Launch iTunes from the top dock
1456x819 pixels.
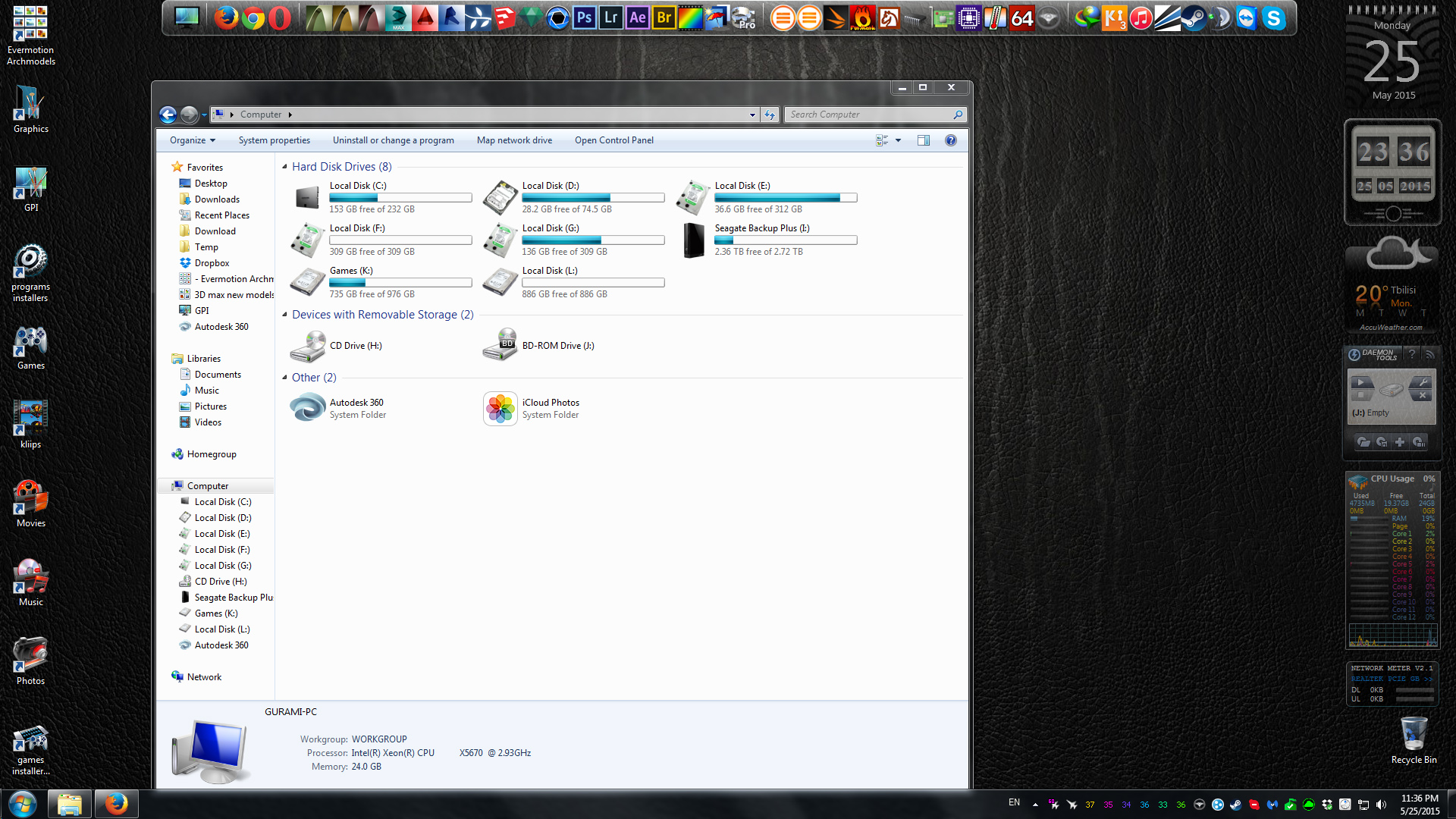(x=1141, y=17)
